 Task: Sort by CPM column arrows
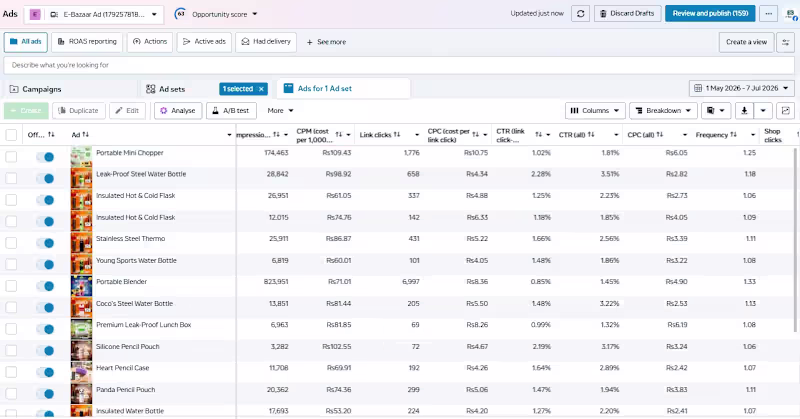click(x=338, y=135)
